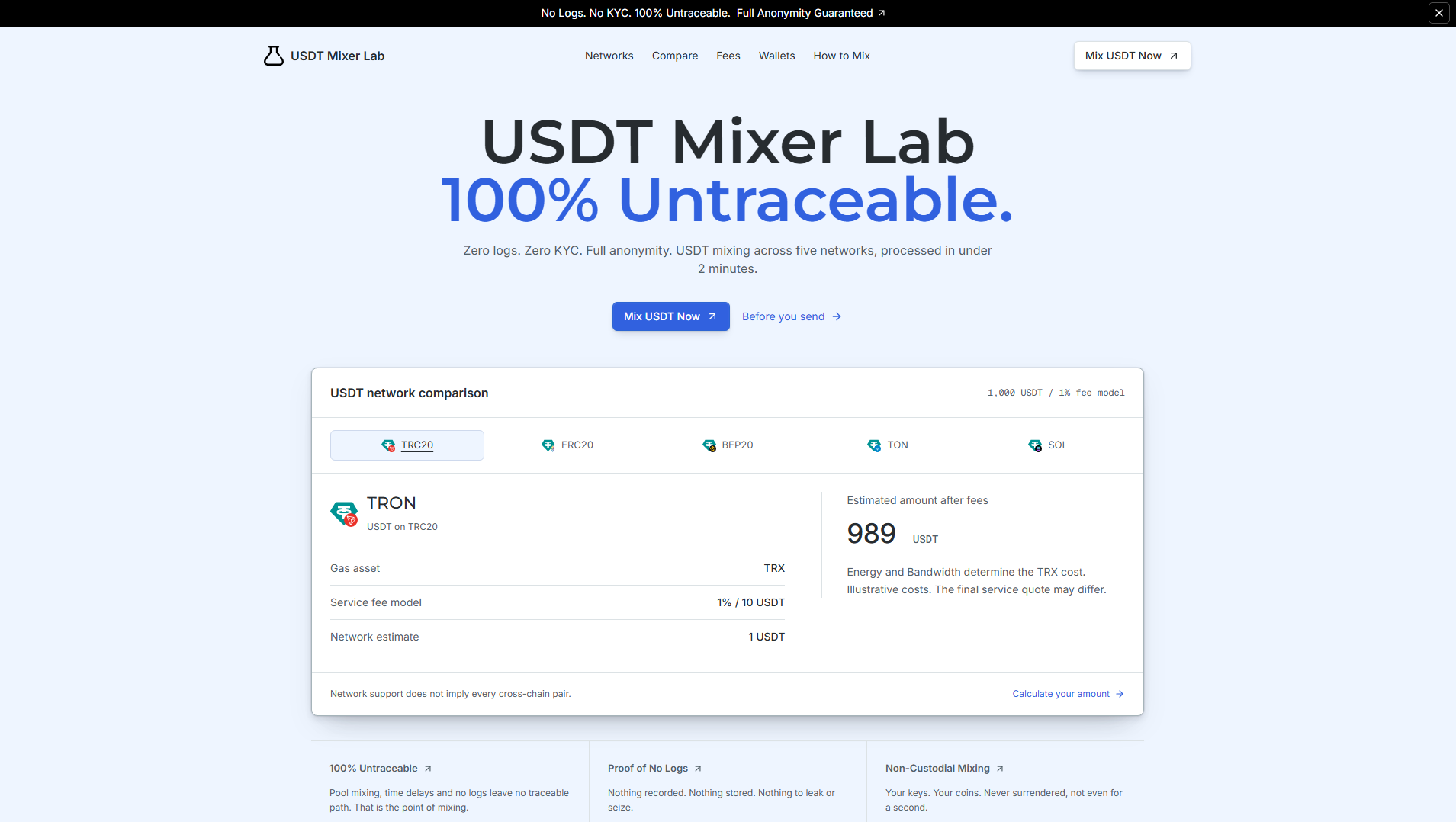This screenshot has width=1456, height=822.
Task: Click the USDT Mixer Lab brand name
Action: point(337,56)
